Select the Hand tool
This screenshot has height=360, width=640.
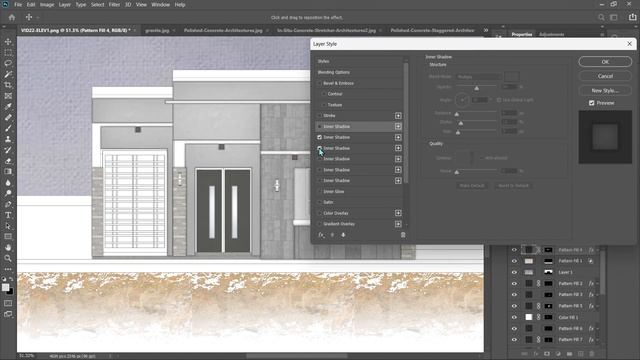click(8, 247)
